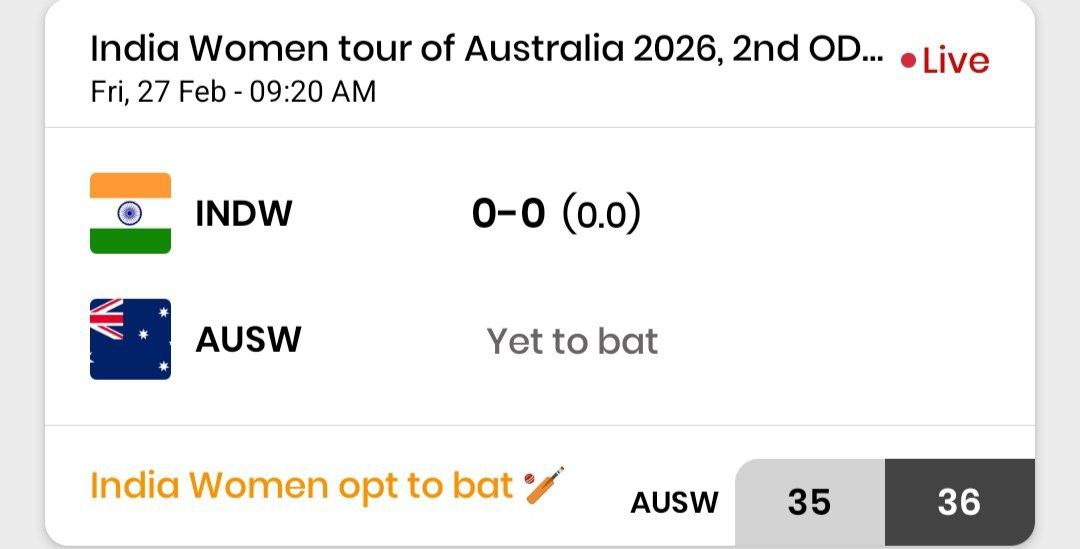Click the AUSW odds label
The height and width of the screenshot is (549, 1080).
674,502
